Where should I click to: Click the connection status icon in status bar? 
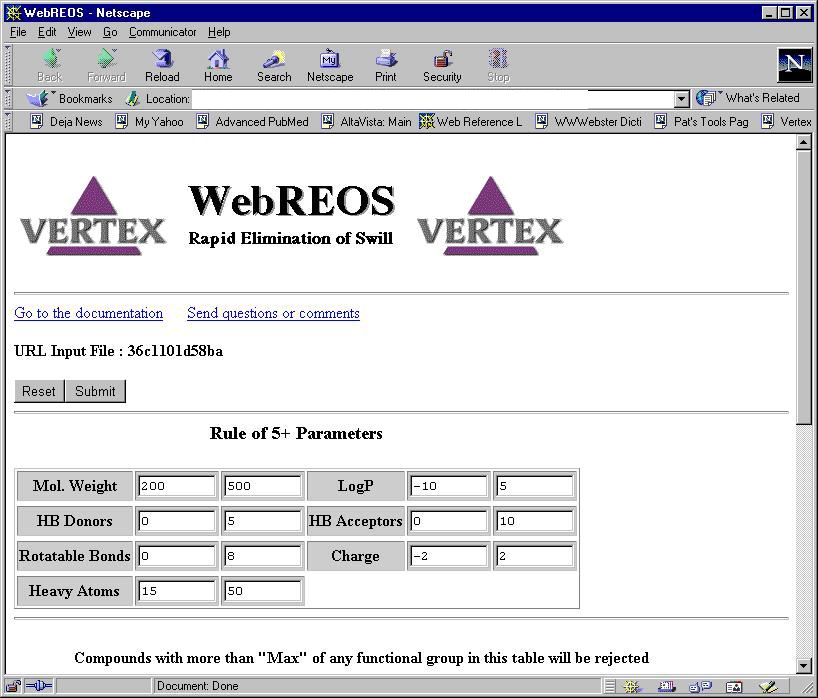pos(39,685)
